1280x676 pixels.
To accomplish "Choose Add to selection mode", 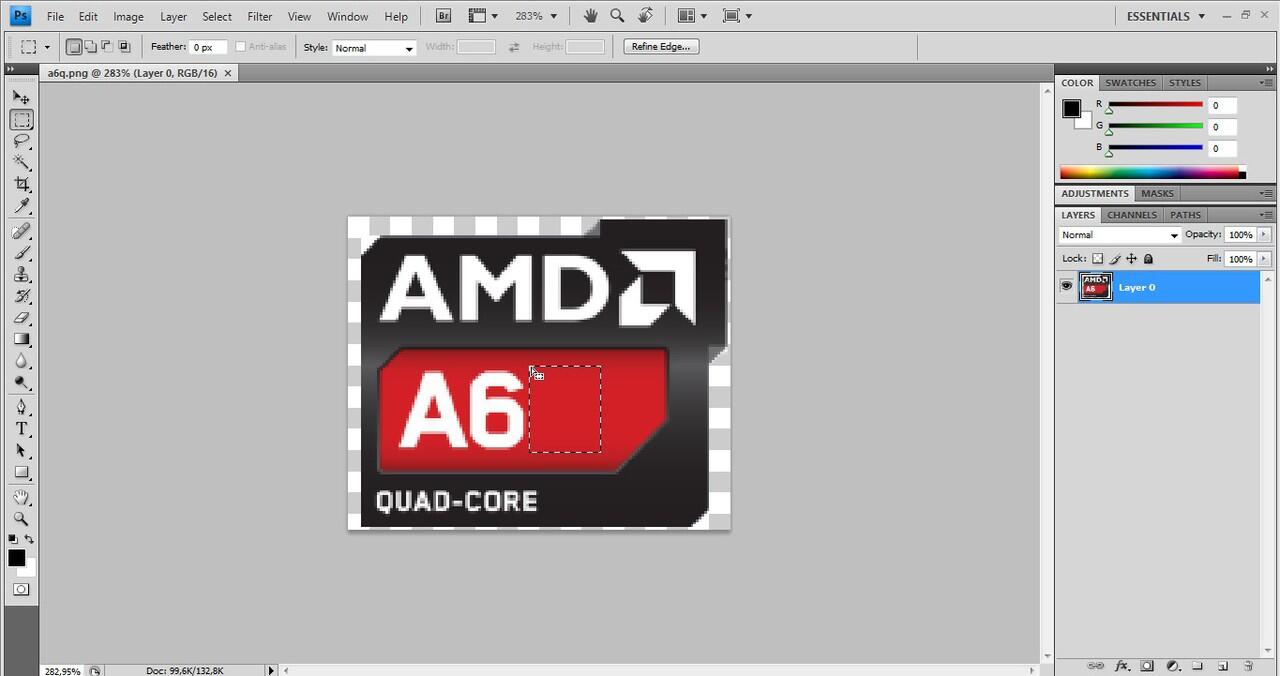I will 90,47.
